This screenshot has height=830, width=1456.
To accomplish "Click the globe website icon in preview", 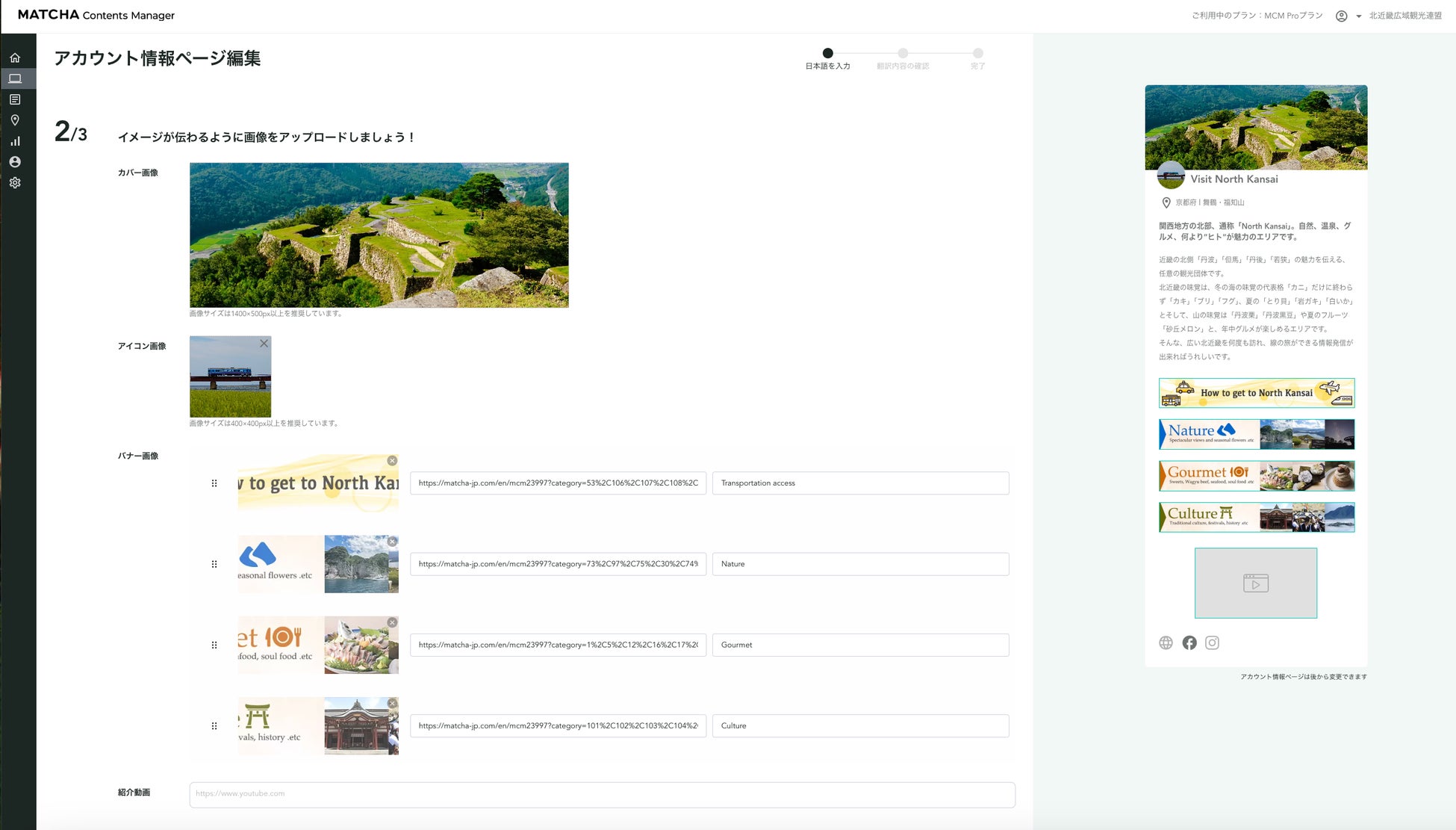I will click(1166, 642).
